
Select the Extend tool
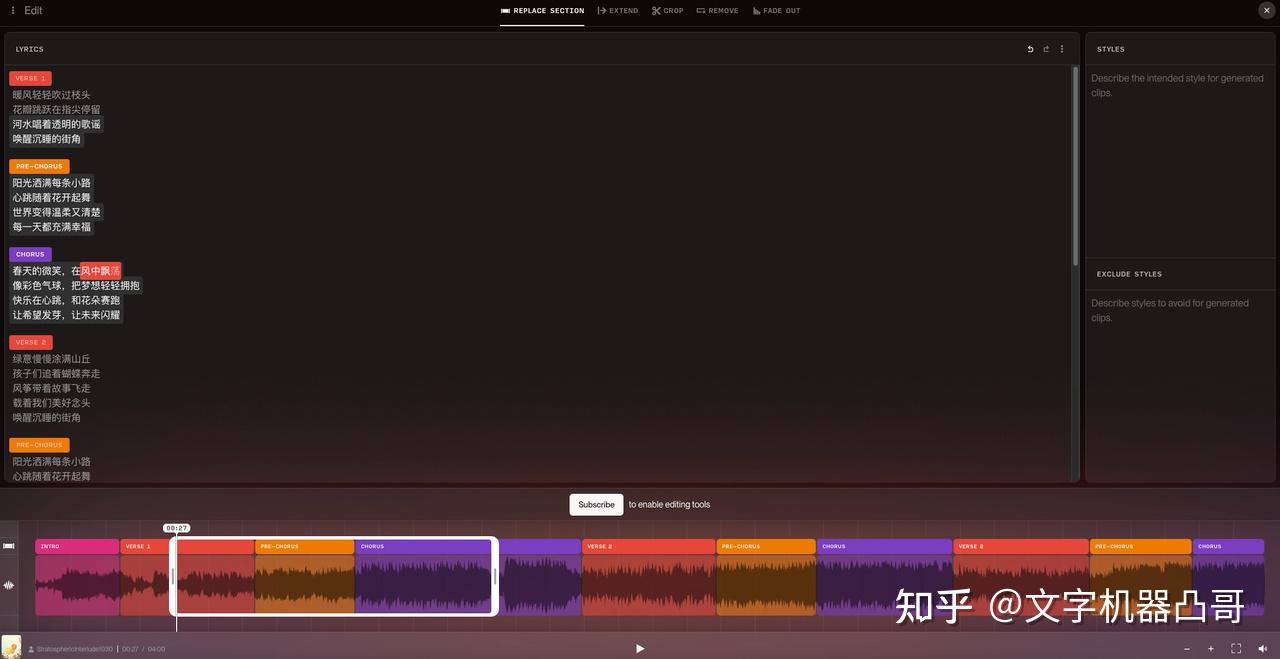[x=618, y=11]
